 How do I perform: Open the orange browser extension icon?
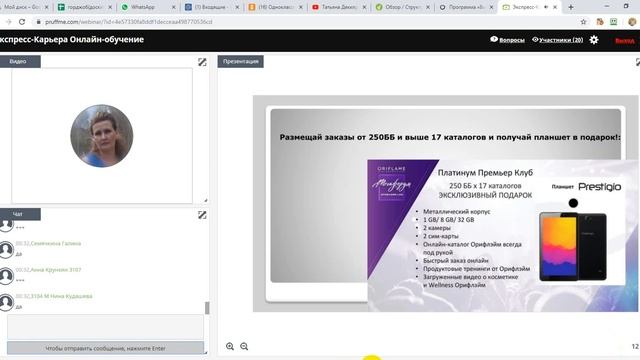(600, 22)
